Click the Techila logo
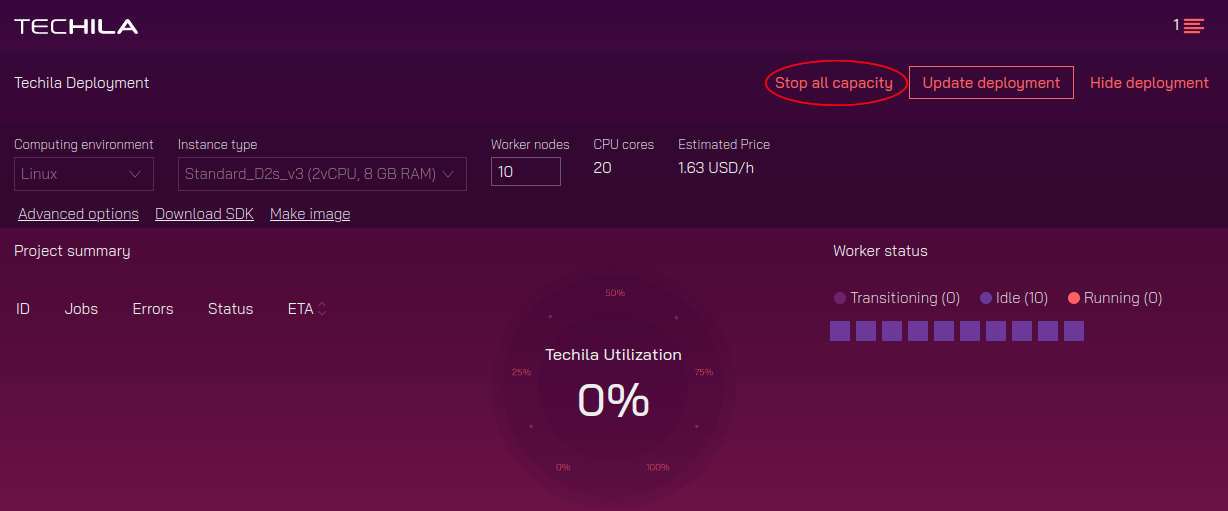1228x511 pixels. (x=76, y=27)
